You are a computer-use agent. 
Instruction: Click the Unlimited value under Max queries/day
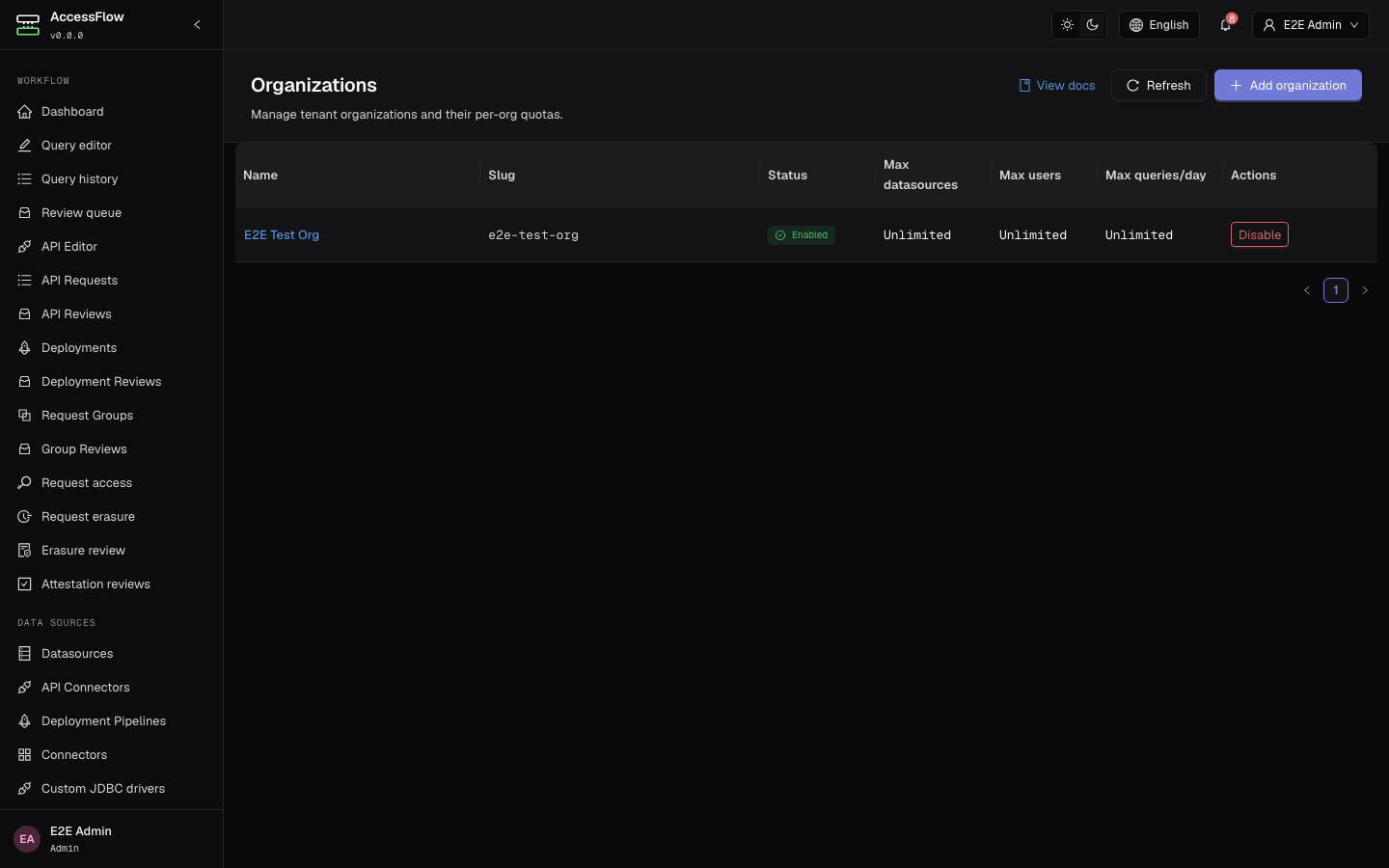click(1139, 235)
